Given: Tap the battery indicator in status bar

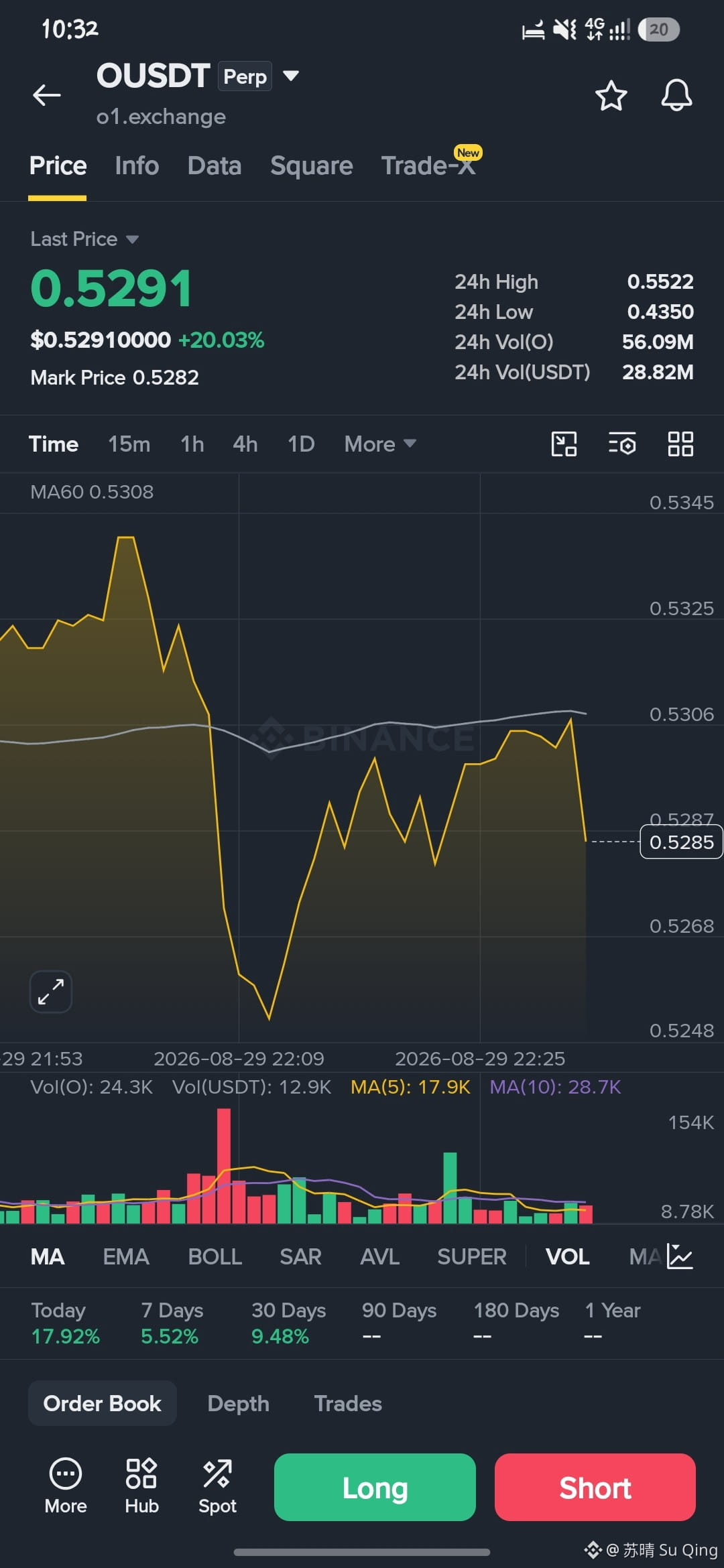Looking at the screenshot, I should pyautogui.click(x=658, y=29).
